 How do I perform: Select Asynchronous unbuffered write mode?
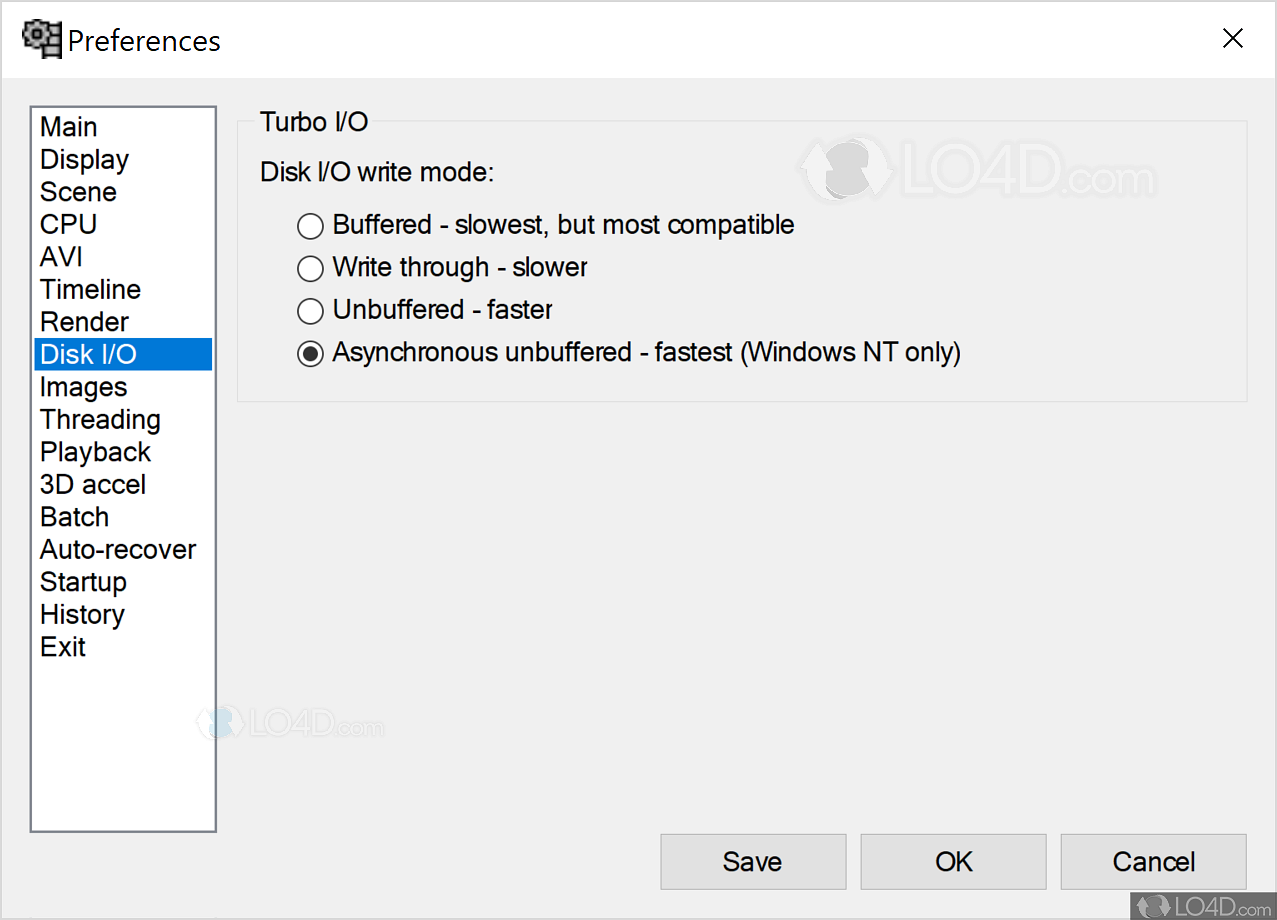pyautogui.click(x=310, y=353)
